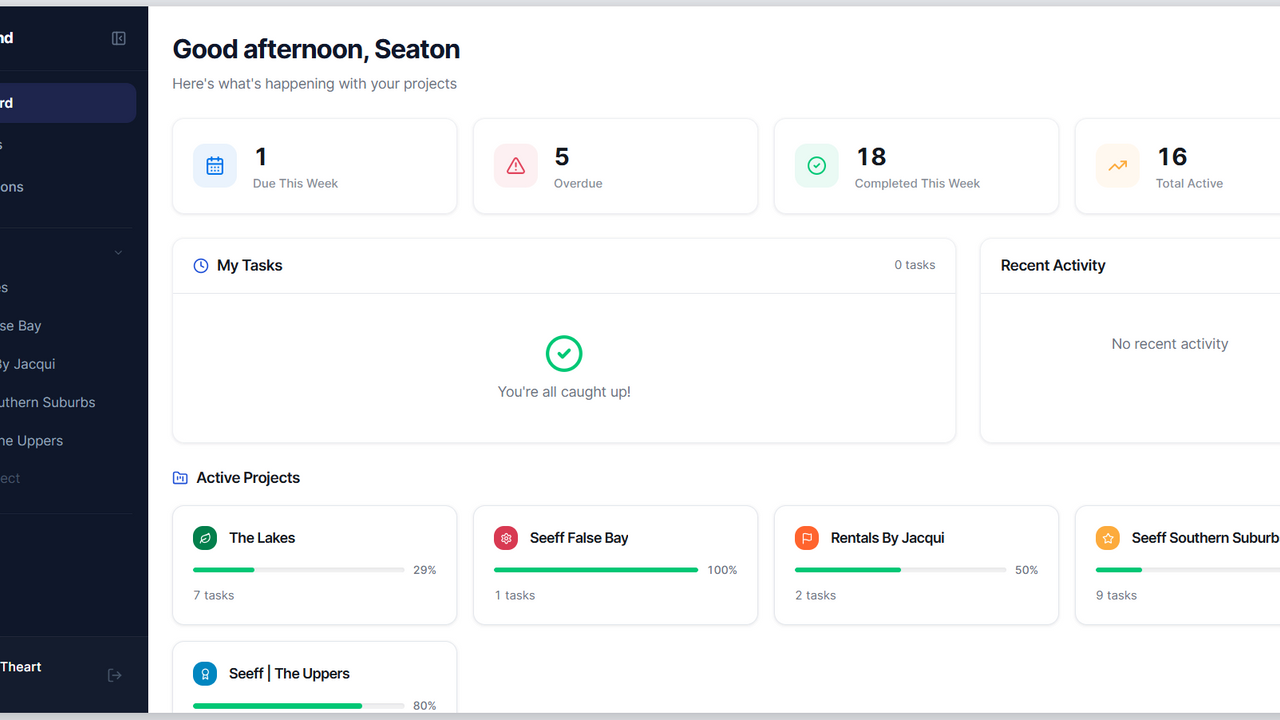Click the orange flag icon for Rentals By Jacqui

pos(807,538)
